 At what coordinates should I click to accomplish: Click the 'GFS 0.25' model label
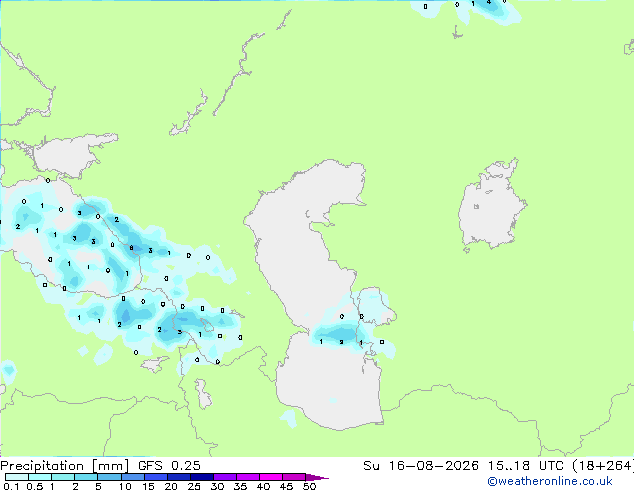[169, 466]
